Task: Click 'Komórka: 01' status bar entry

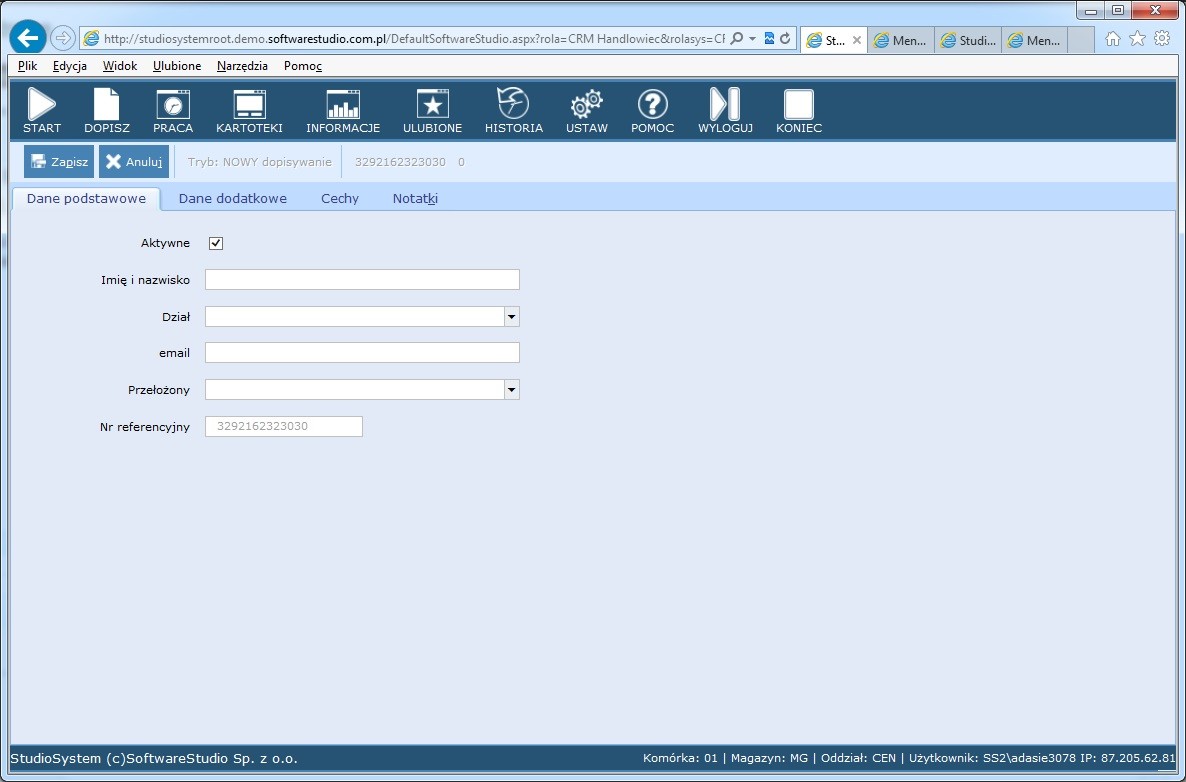Action: coord(680,759)
